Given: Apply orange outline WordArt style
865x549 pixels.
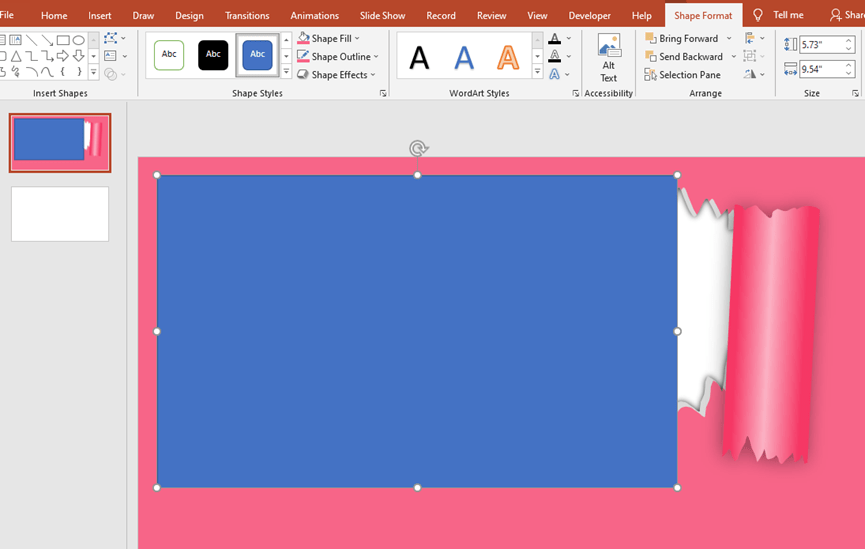Looking at the screenshot, I should [x=508, y=57].
